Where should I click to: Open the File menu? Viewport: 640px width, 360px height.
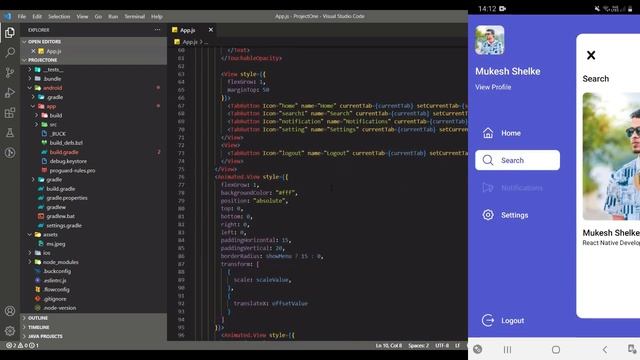click(x=22, y=16)
